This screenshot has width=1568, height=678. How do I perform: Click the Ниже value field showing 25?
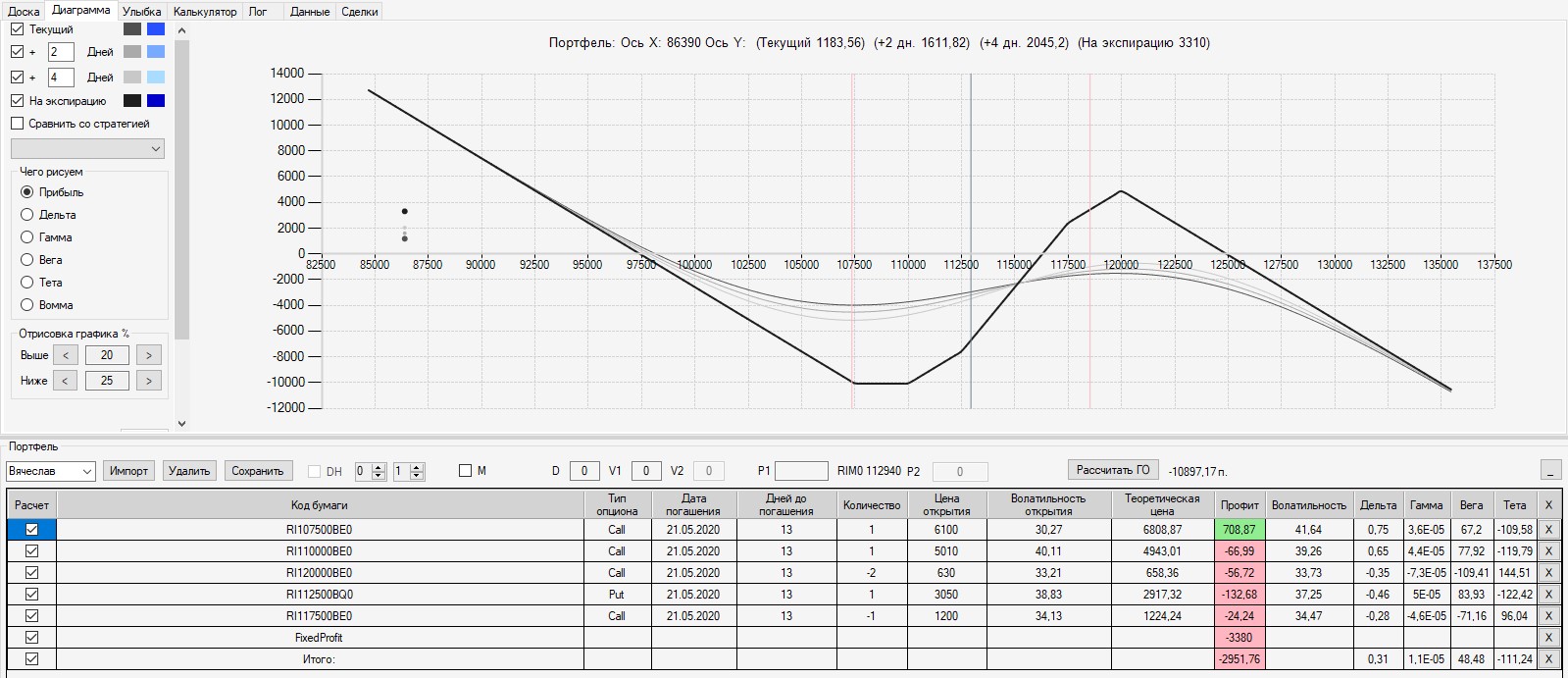[107, 381]
